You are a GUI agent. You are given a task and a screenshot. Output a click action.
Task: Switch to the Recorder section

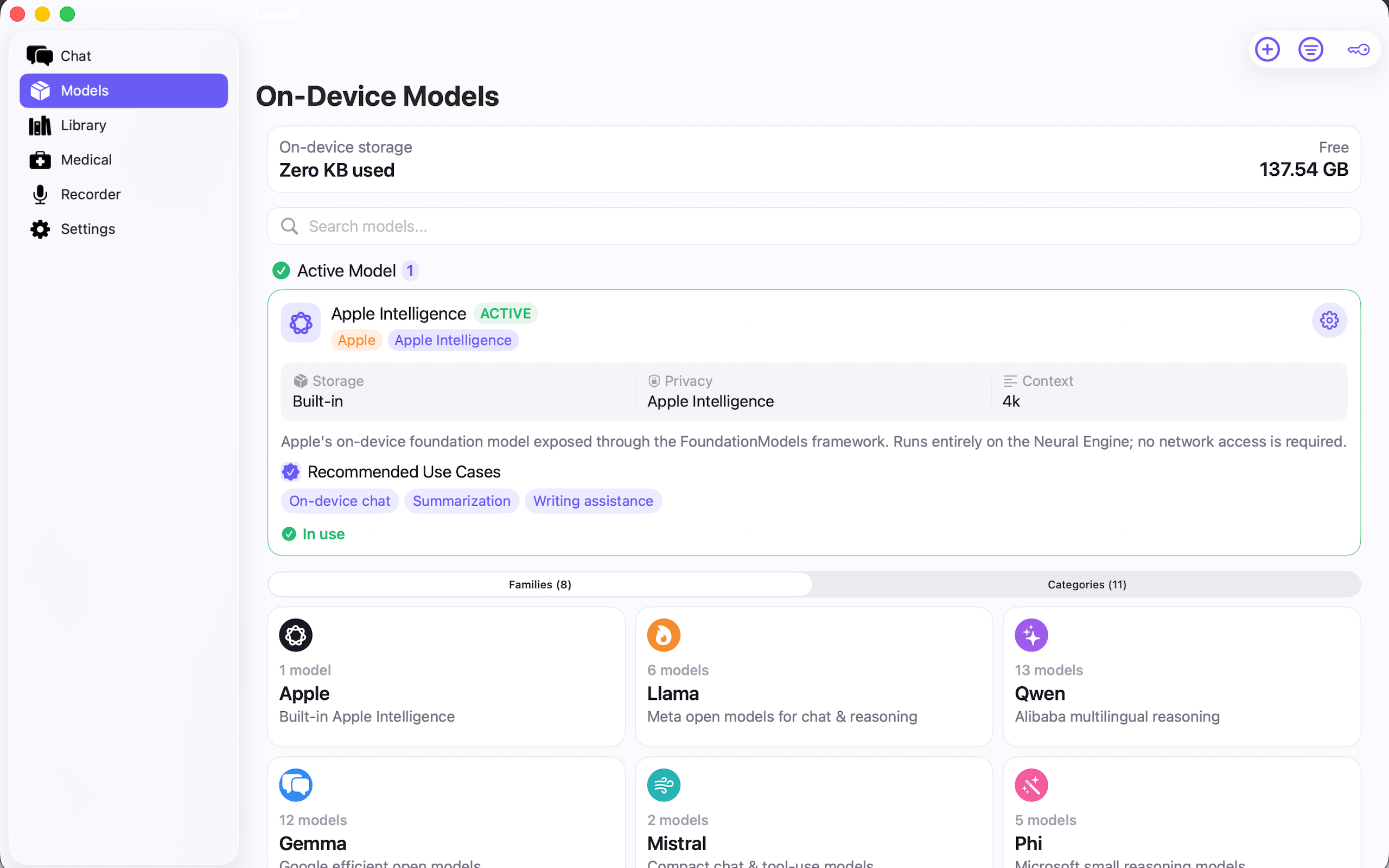[x=123, y=194]
